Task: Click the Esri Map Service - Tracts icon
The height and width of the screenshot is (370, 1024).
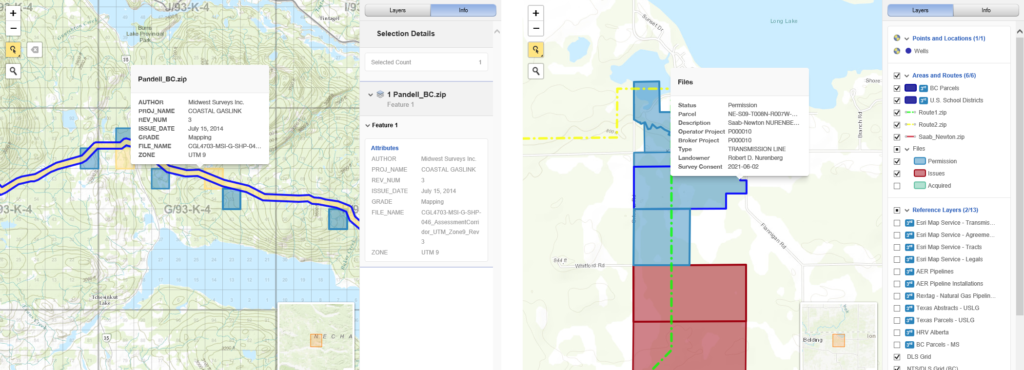Action: [x=910, y=247]
